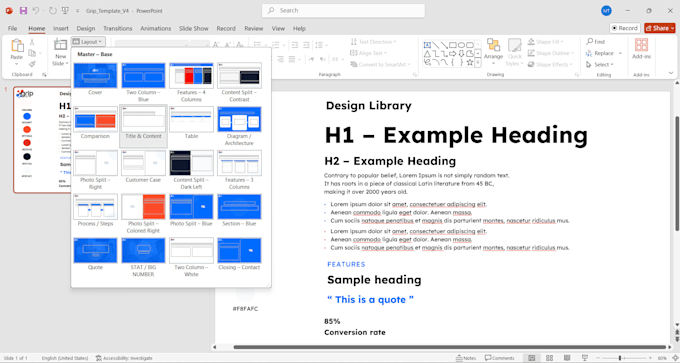Select the Quote layout
Viewport: 680px width, 363px height.
click(95, 255)
